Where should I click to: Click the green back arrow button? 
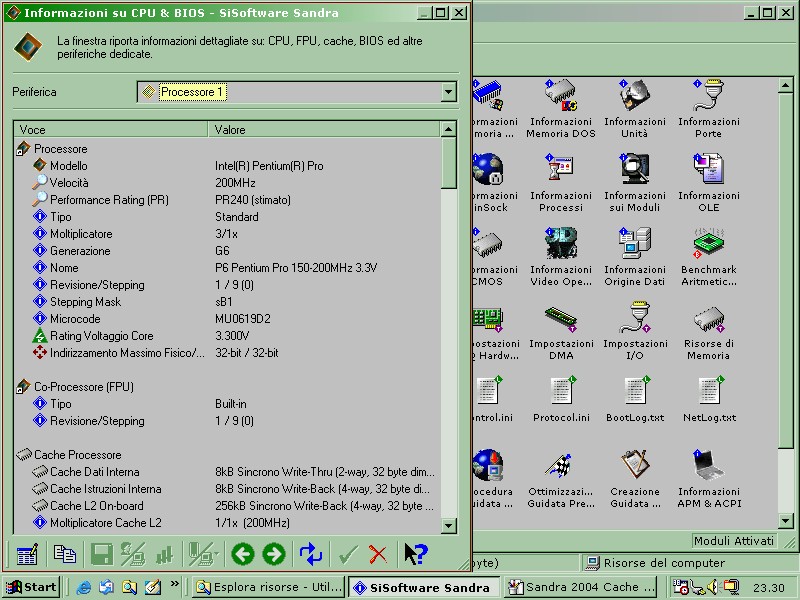(x=241, y=554)
